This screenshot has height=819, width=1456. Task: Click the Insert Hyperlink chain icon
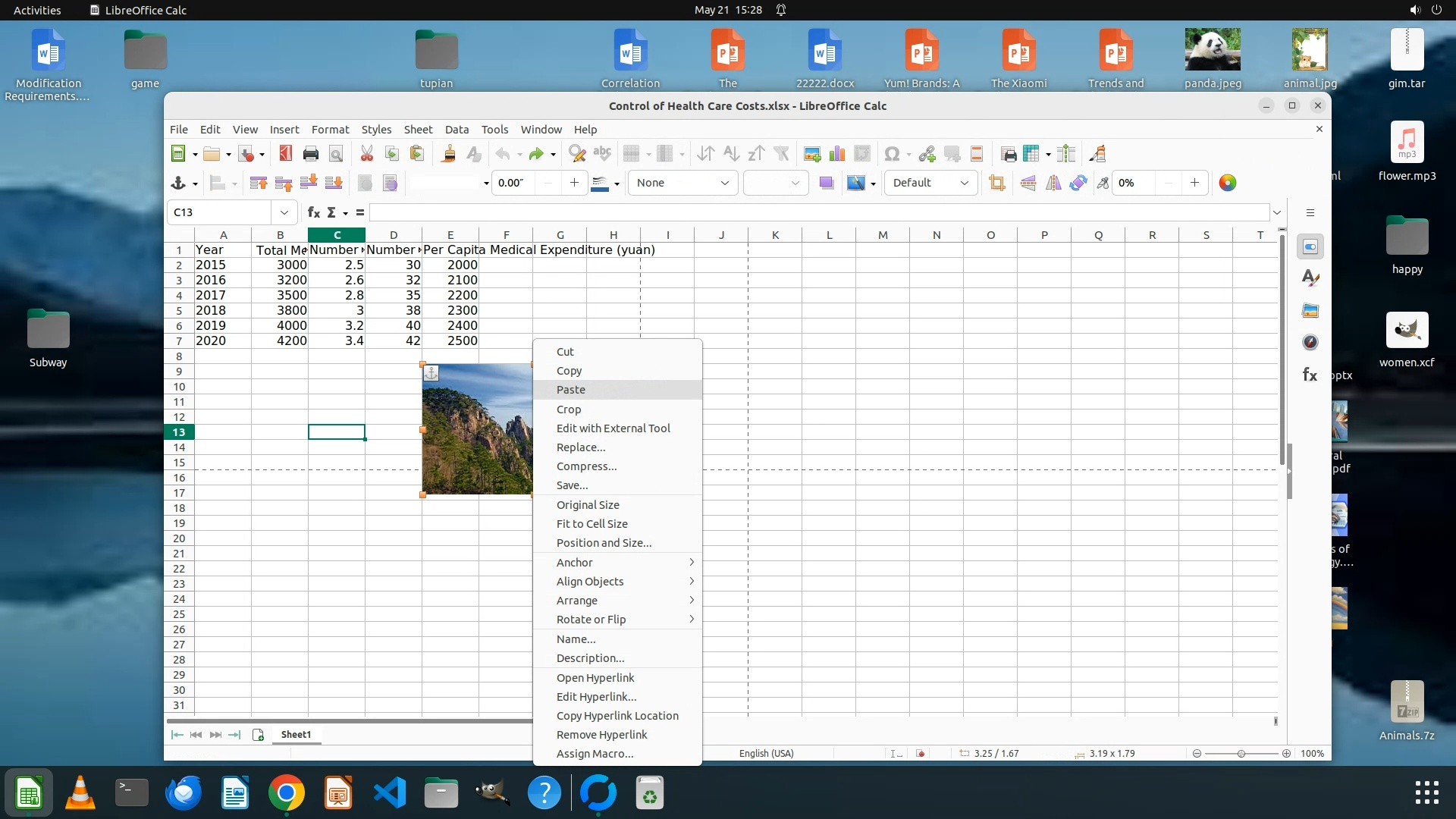(x=926, y=154)
